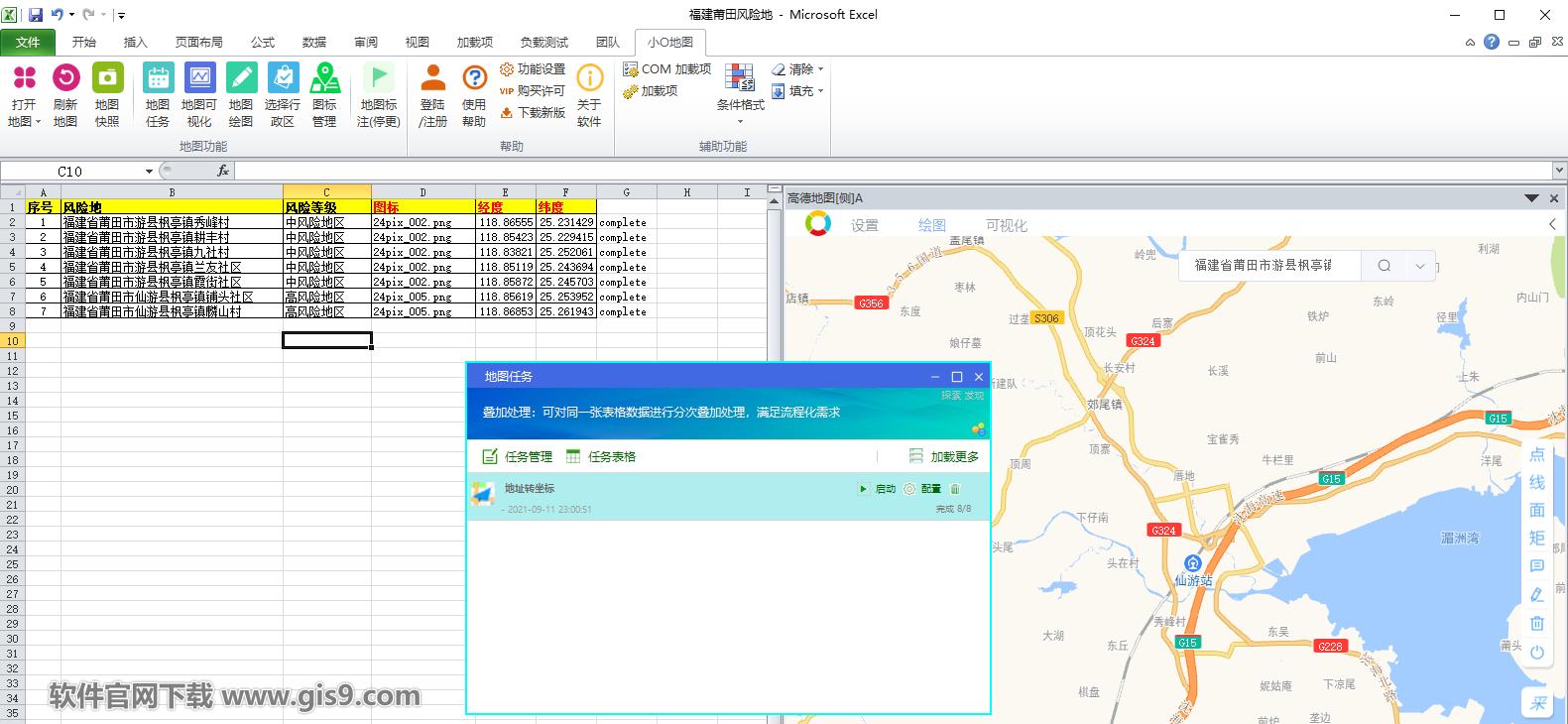The width and height of the screenshot is (1568, 724).
Task: Click the map search magnifier icon
Action: (1385, 266)
